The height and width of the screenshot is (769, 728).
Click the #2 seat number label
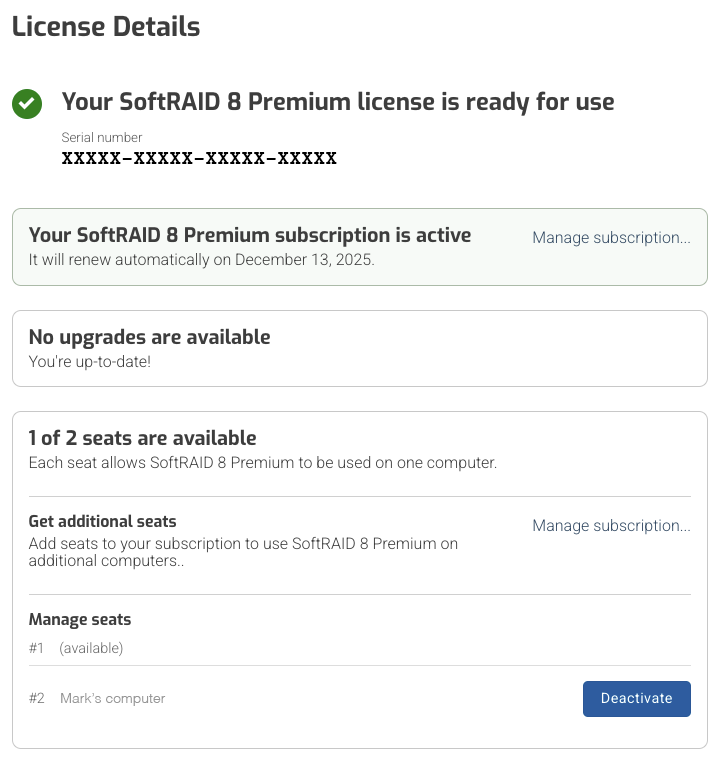(37, 698)
